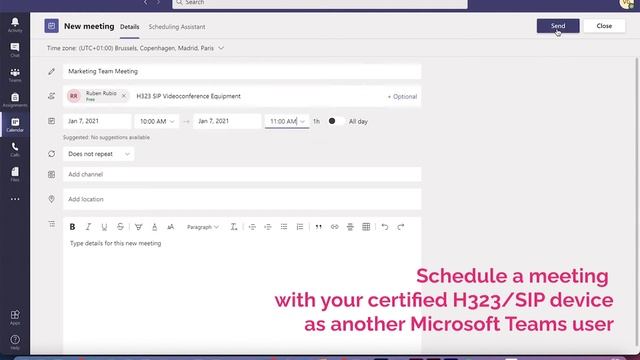640x360 pixels.
Task: Send the meeting invitation
Action: click(558, 26)
